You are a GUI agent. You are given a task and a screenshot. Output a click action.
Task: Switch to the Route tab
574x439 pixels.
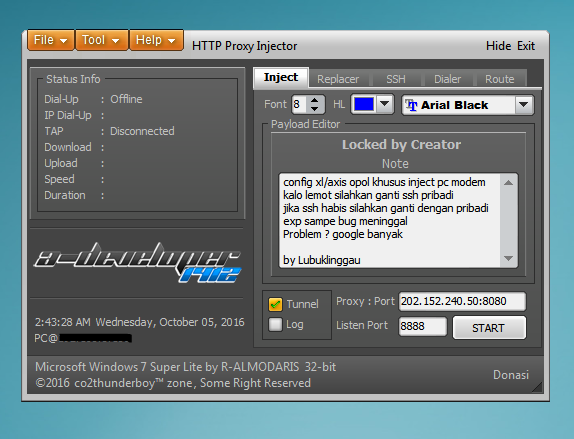point(500,79)
